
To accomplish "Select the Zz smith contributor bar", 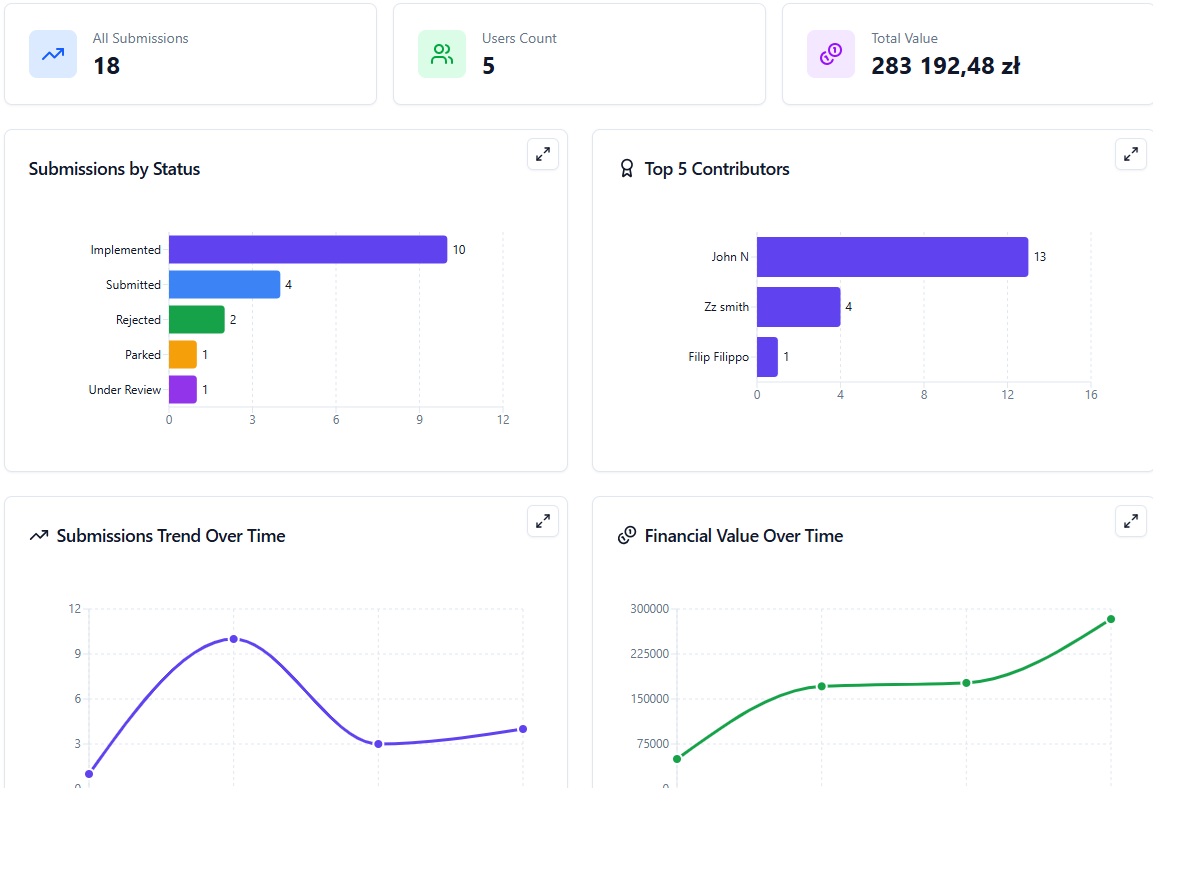I will click(798, 307).
